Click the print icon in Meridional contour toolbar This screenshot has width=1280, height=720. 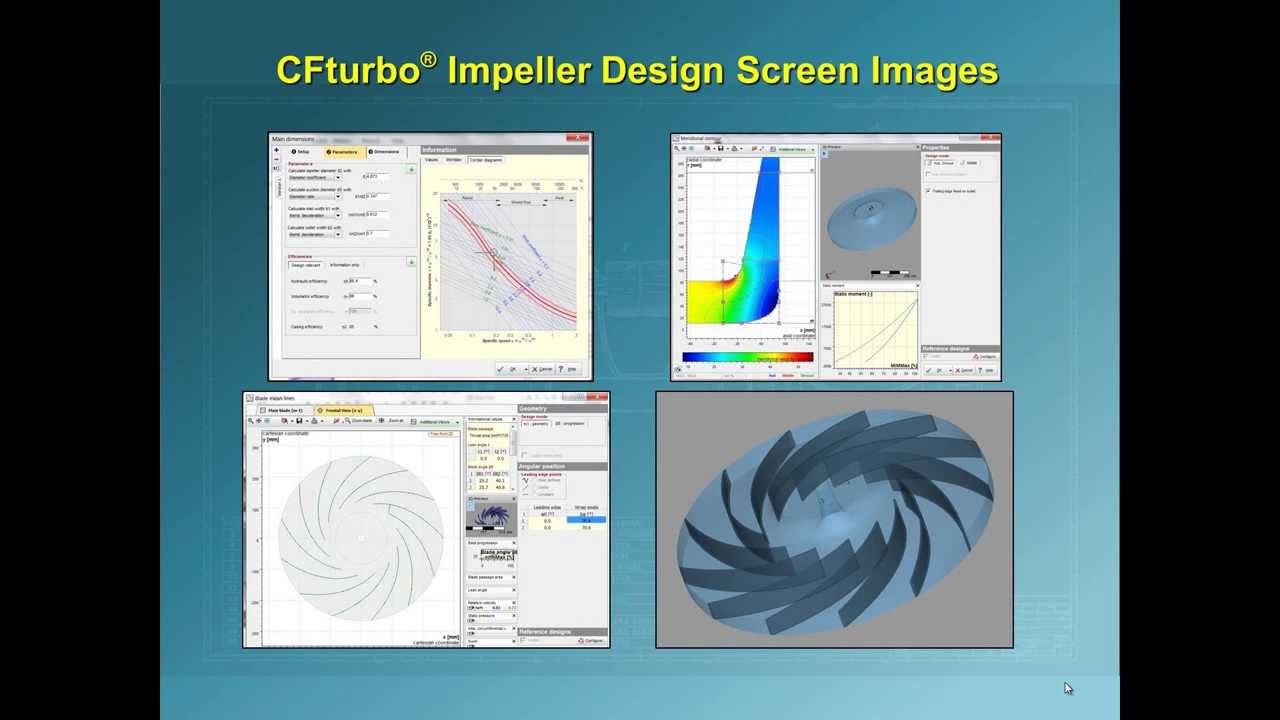734,148
